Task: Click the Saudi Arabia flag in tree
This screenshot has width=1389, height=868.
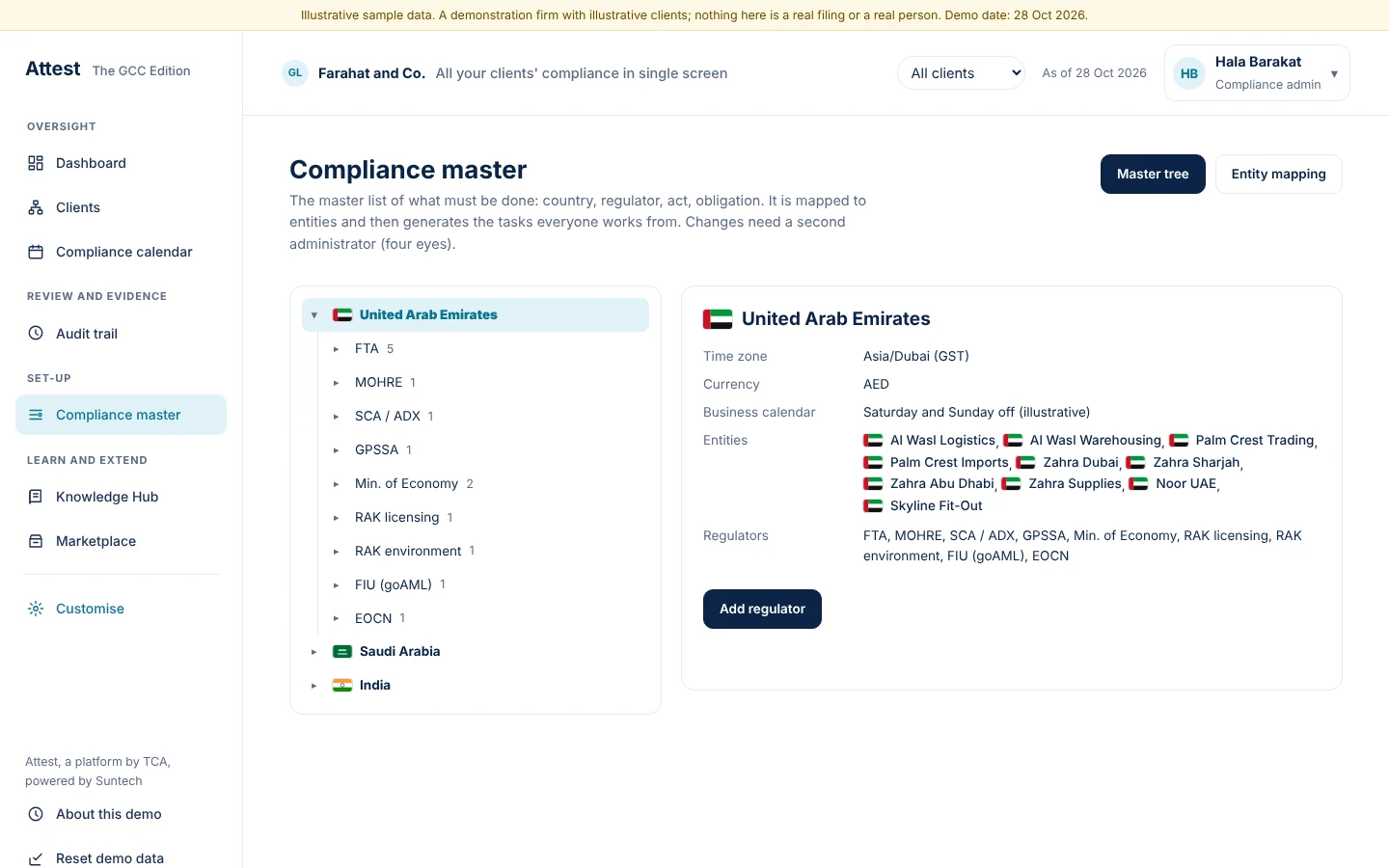Action: coord(342,652)
